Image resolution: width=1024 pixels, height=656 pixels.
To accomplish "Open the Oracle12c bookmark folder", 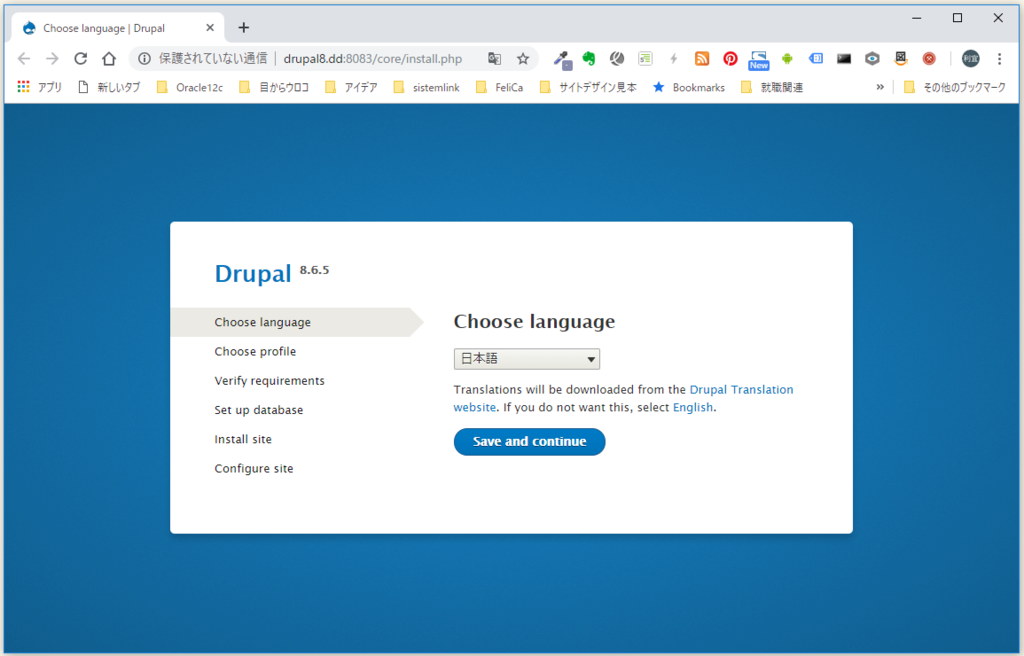I will pyautogui.click(x=190, y=87).
